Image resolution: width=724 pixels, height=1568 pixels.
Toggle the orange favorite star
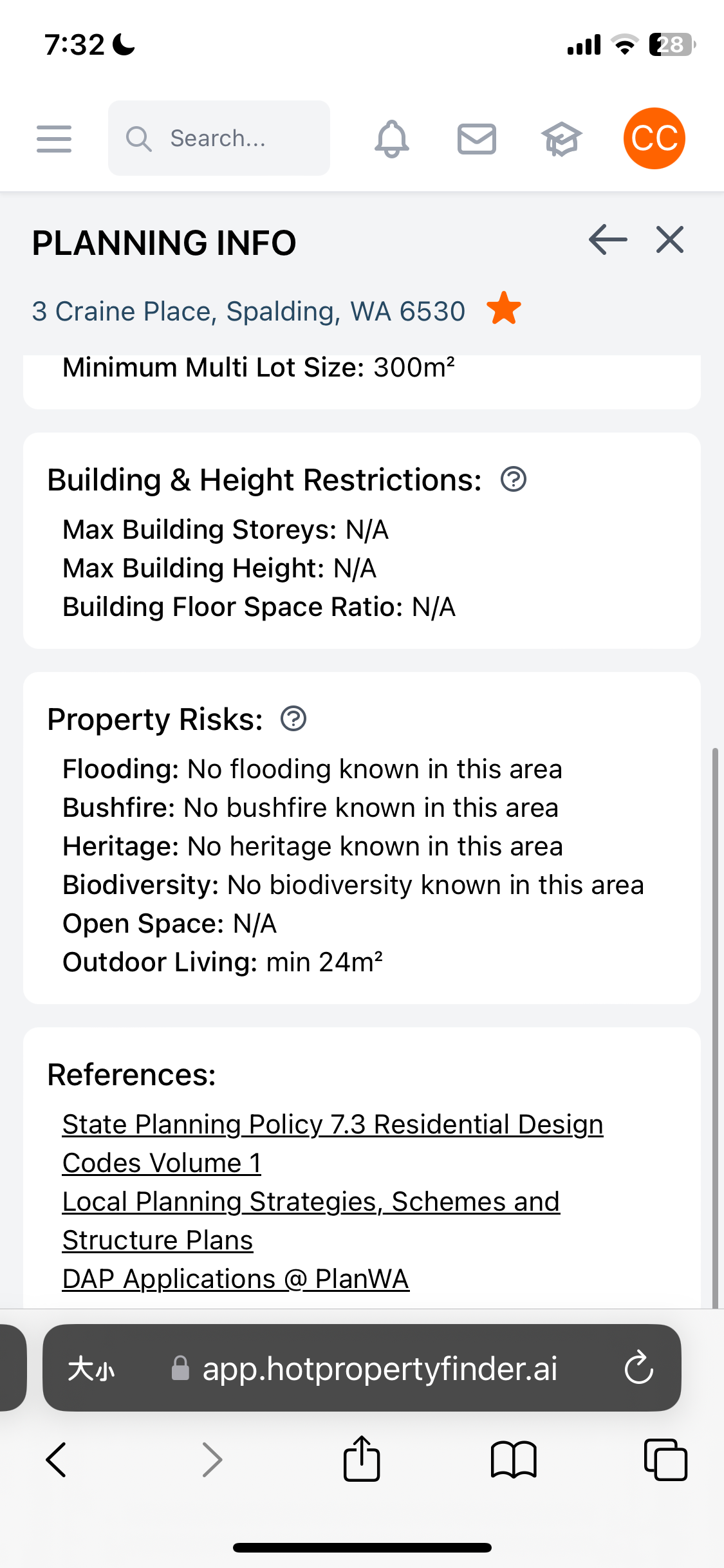503,308
